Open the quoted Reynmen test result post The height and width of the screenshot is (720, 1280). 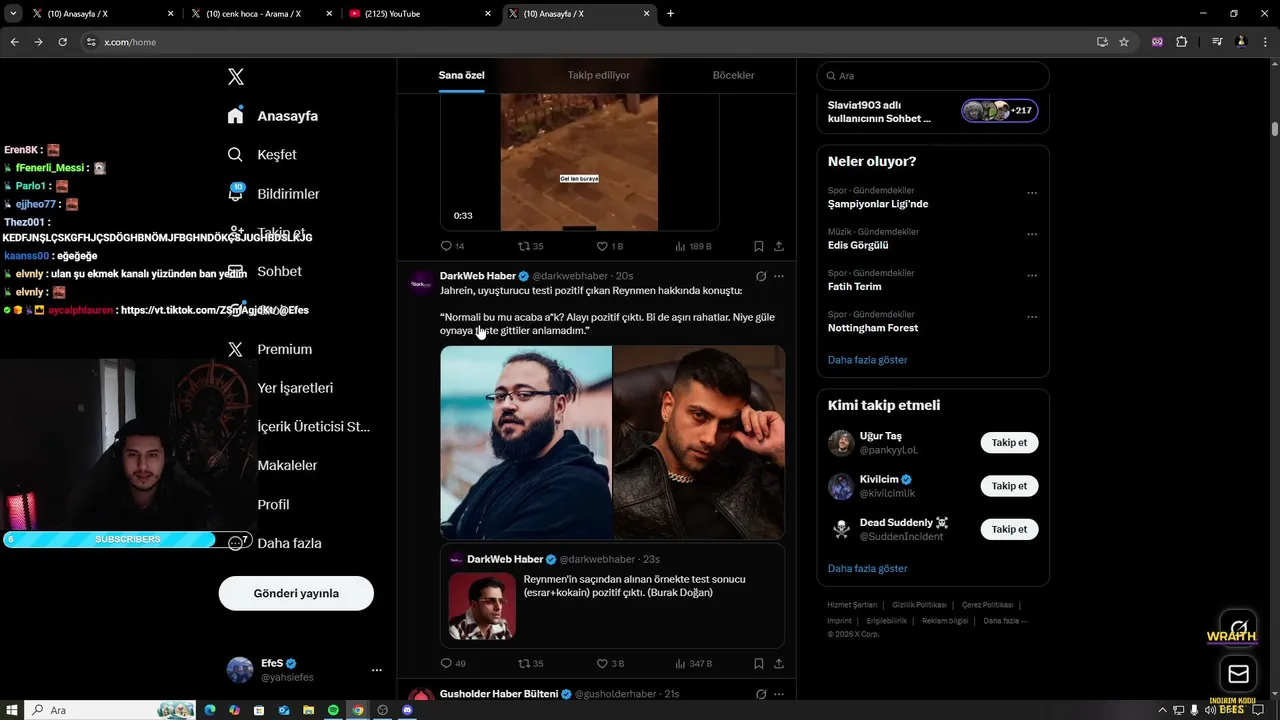tap(612, 596)
